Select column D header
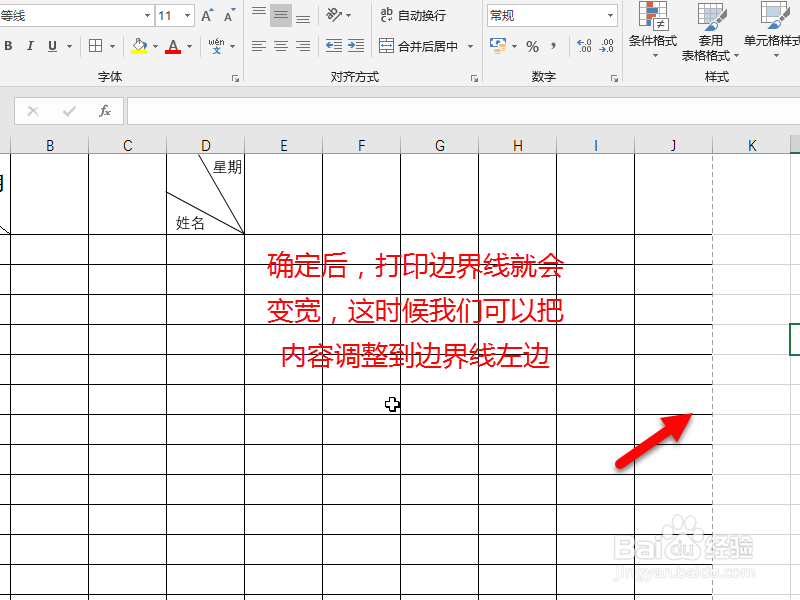Image resolution: width=800 pixels, height=600 pixels. (206, 145)
